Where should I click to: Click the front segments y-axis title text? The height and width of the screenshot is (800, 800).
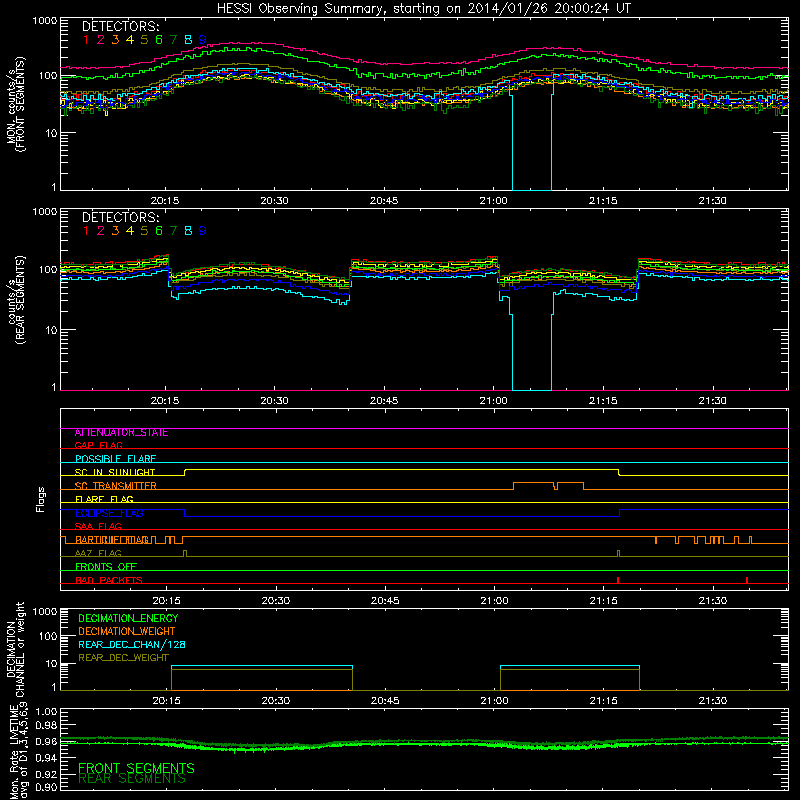pos(15,104)
